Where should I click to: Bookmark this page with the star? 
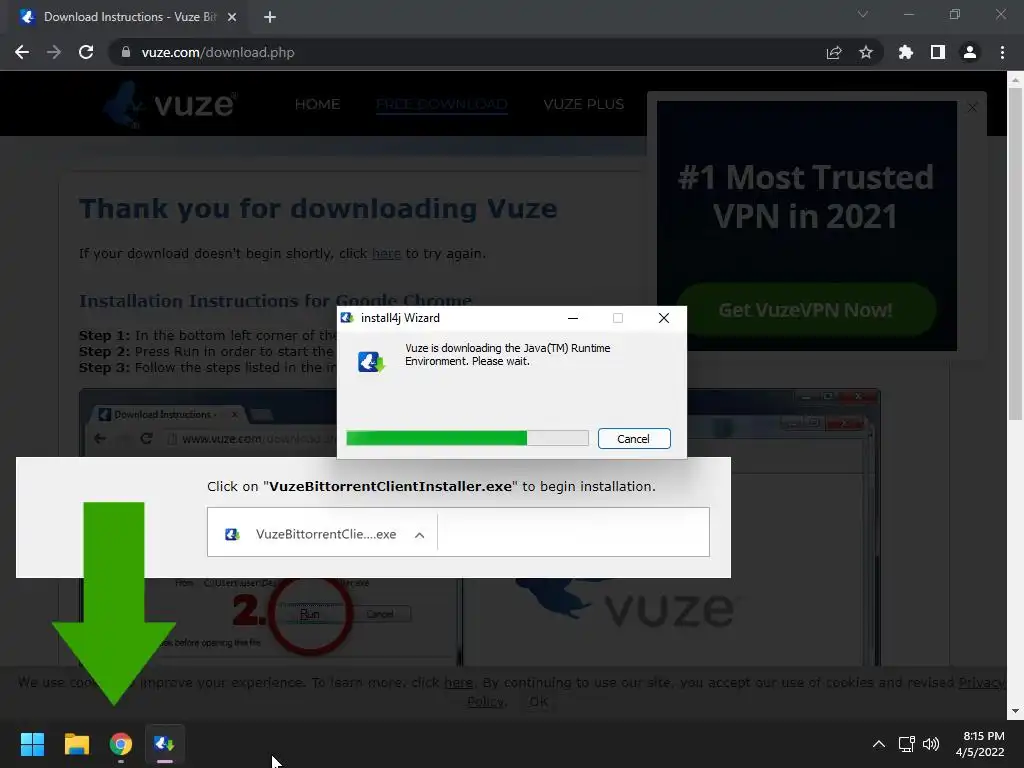click(866, 52)
